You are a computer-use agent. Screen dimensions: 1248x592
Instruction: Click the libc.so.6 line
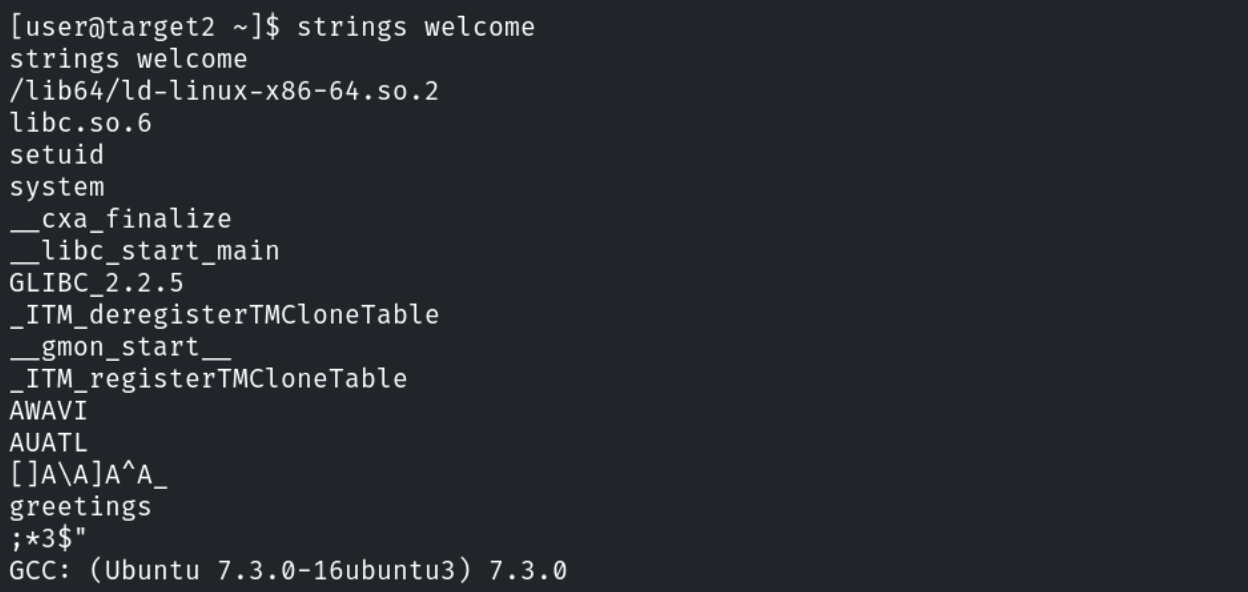pos(81,123)
